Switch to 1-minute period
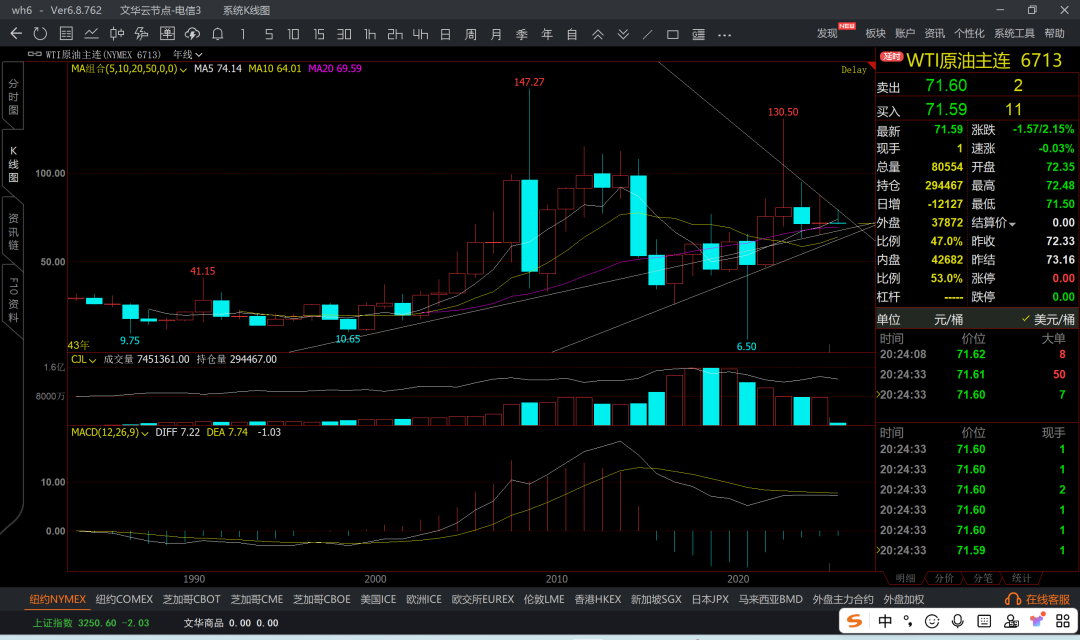 (242, 34)
